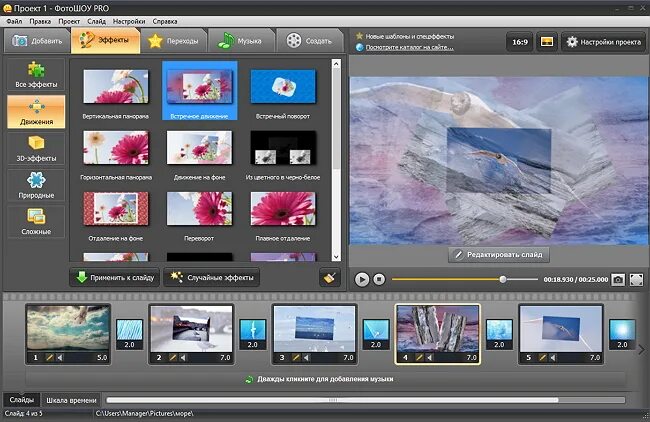Choose the Из цветного в черно-белое effect
The height and width of the screenshot is (422, 650).
point(283,153)
